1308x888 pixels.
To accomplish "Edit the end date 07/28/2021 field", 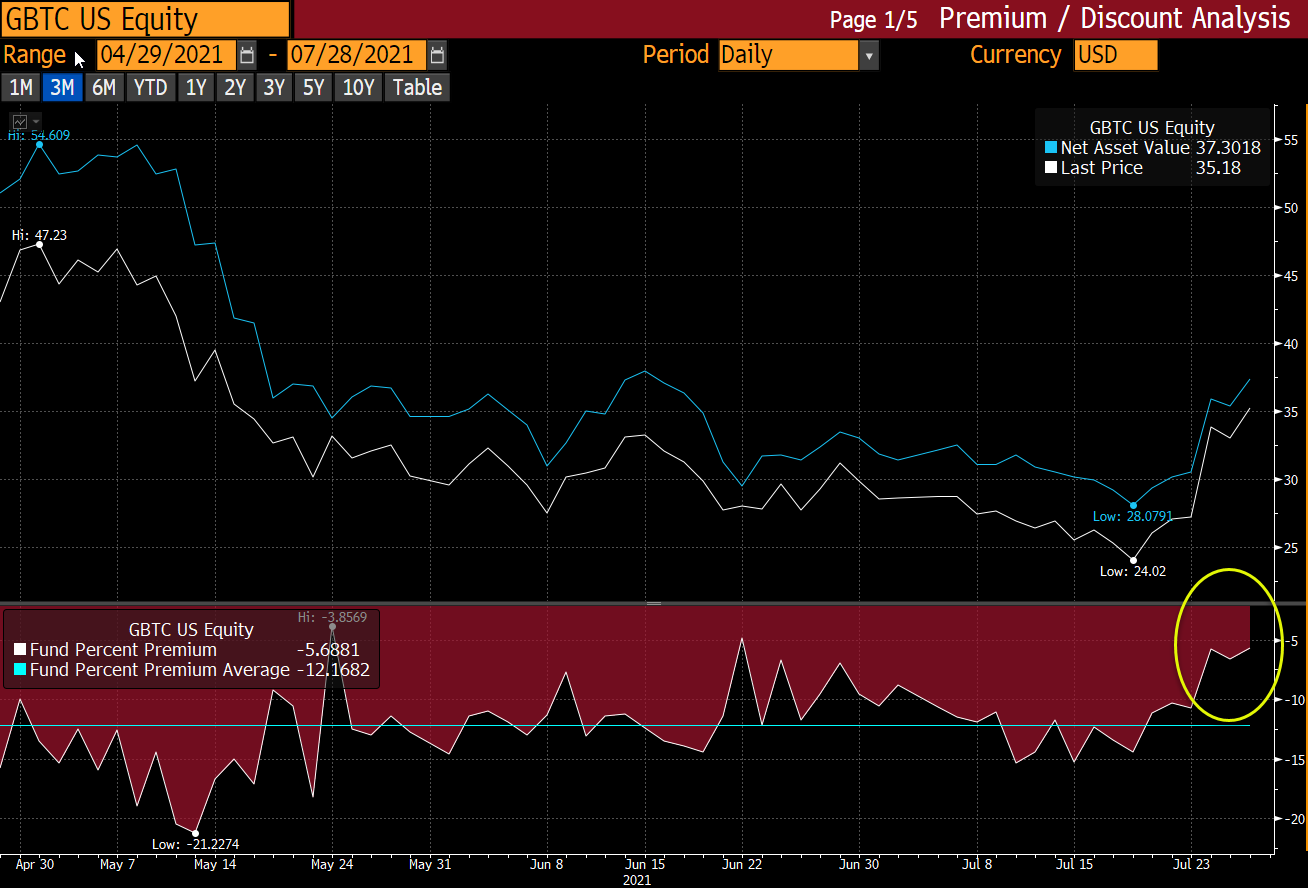I will click(x=357, y=55).
